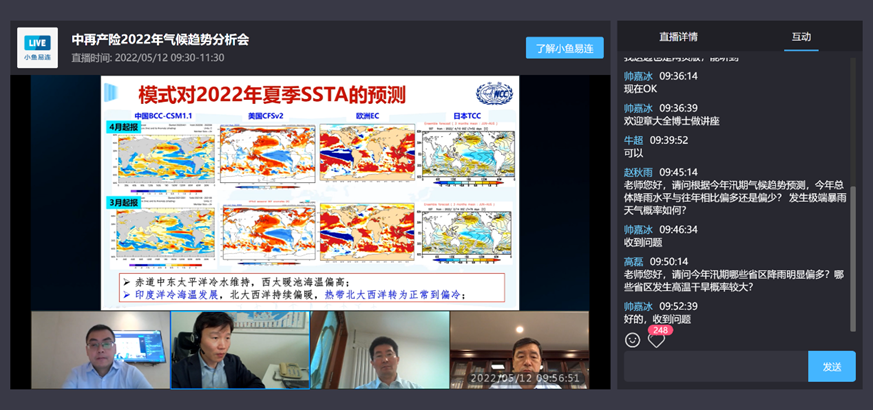Click 帅嘉冰 name at 09:36:39
This screenshot has height=410, width=873.
(637, 108)
